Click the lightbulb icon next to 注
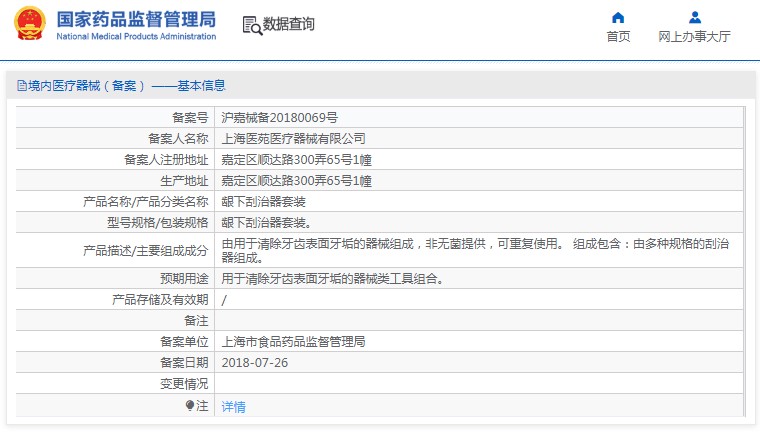Viewport: 760px width, 432px height. coord(190,405)
